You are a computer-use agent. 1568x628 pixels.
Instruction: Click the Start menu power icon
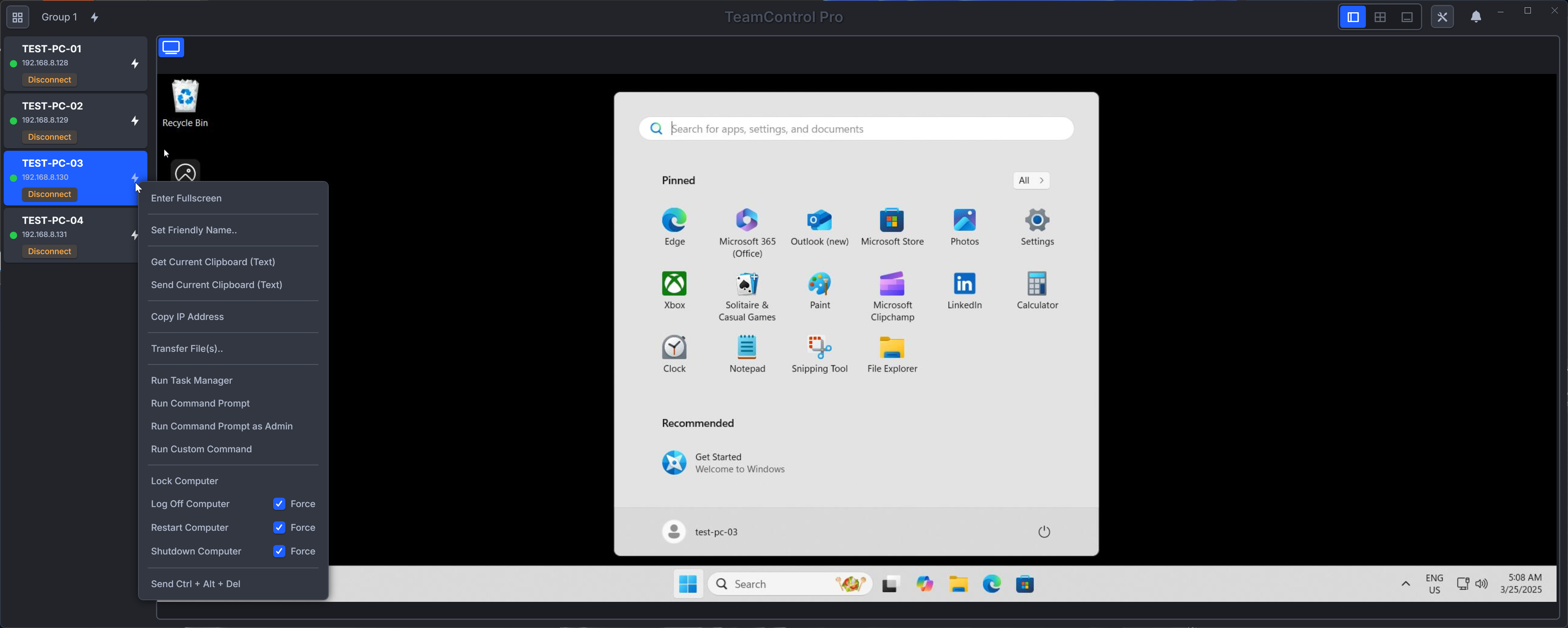click(x=1044, y=532)
